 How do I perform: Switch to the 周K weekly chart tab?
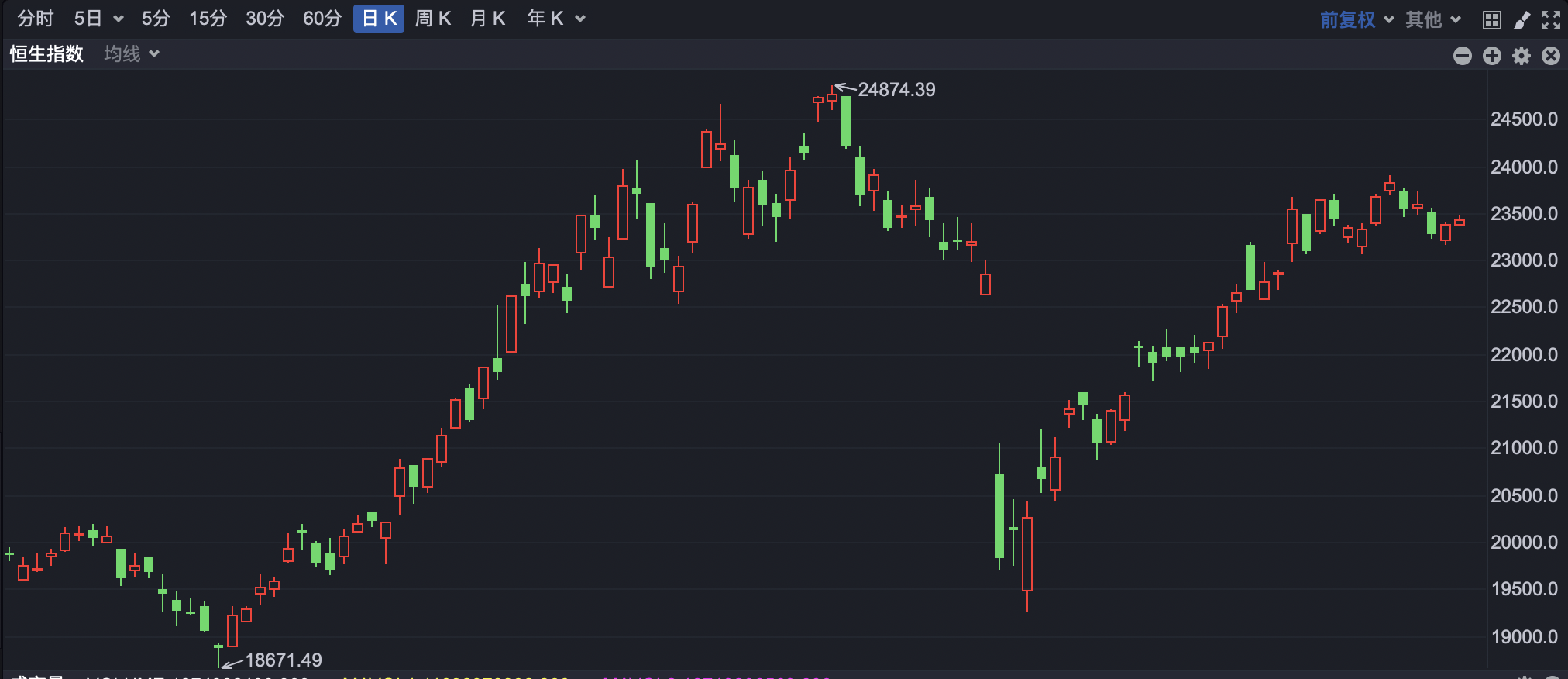click(432, 19)
